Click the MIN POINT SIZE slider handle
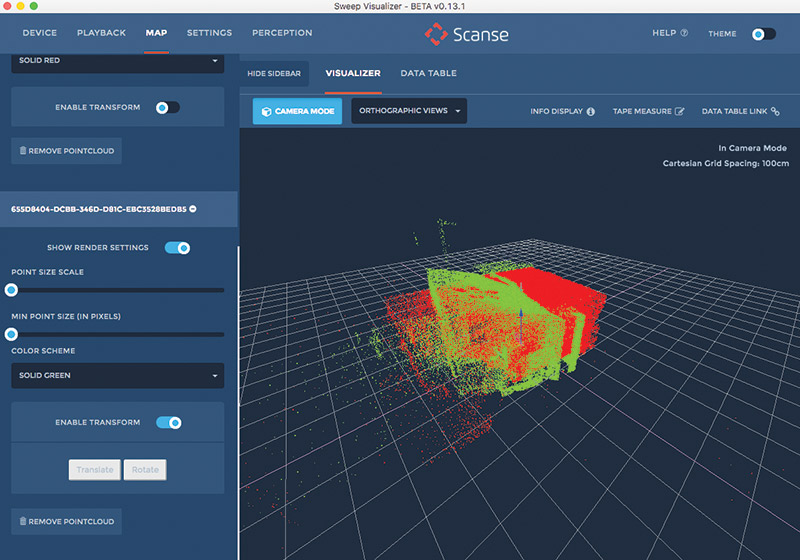This screenshot has height=560, width=800. 11,335
